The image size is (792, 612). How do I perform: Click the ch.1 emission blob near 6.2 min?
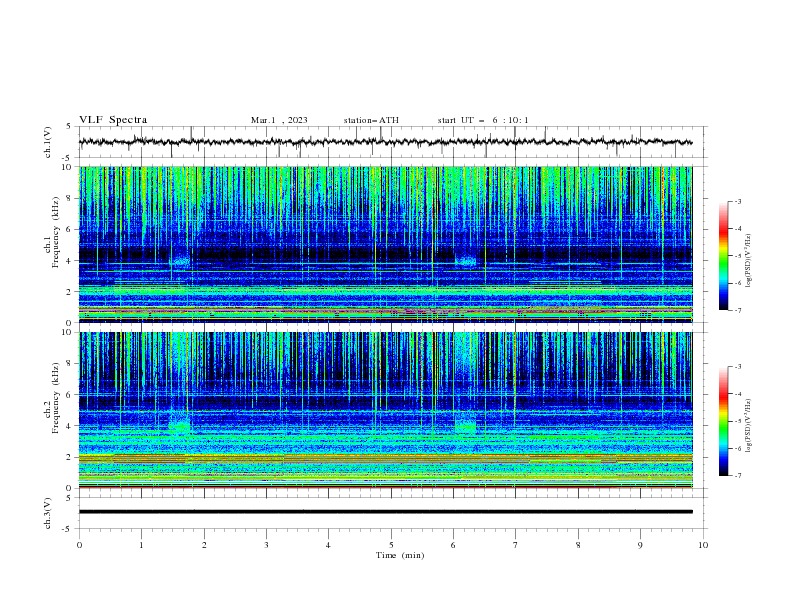(465, 261)
